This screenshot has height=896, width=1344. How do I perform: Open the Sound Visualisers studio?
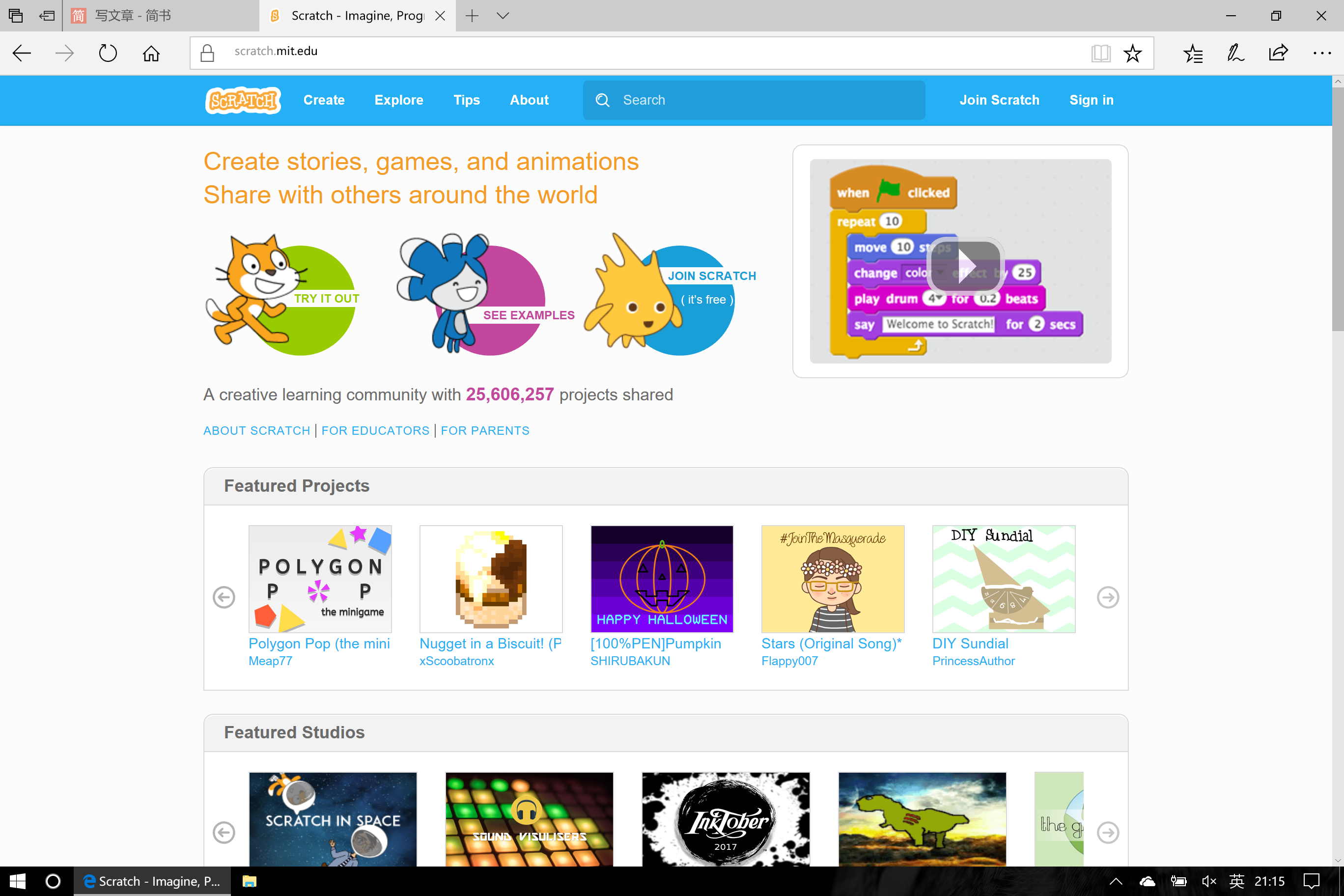pos(529,819)
